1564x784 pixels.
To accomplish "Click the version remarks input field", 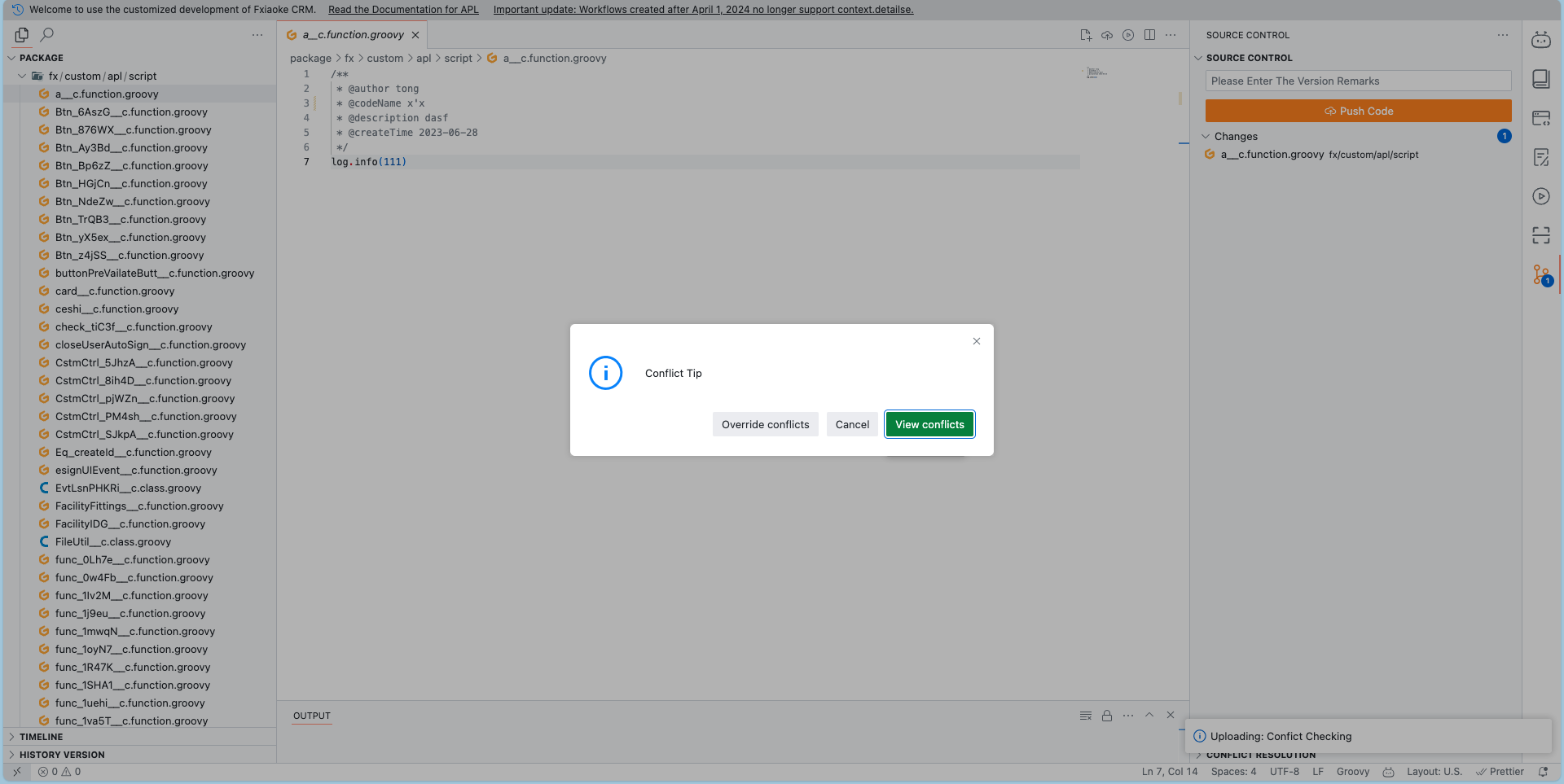I will tap(1358, 81).
